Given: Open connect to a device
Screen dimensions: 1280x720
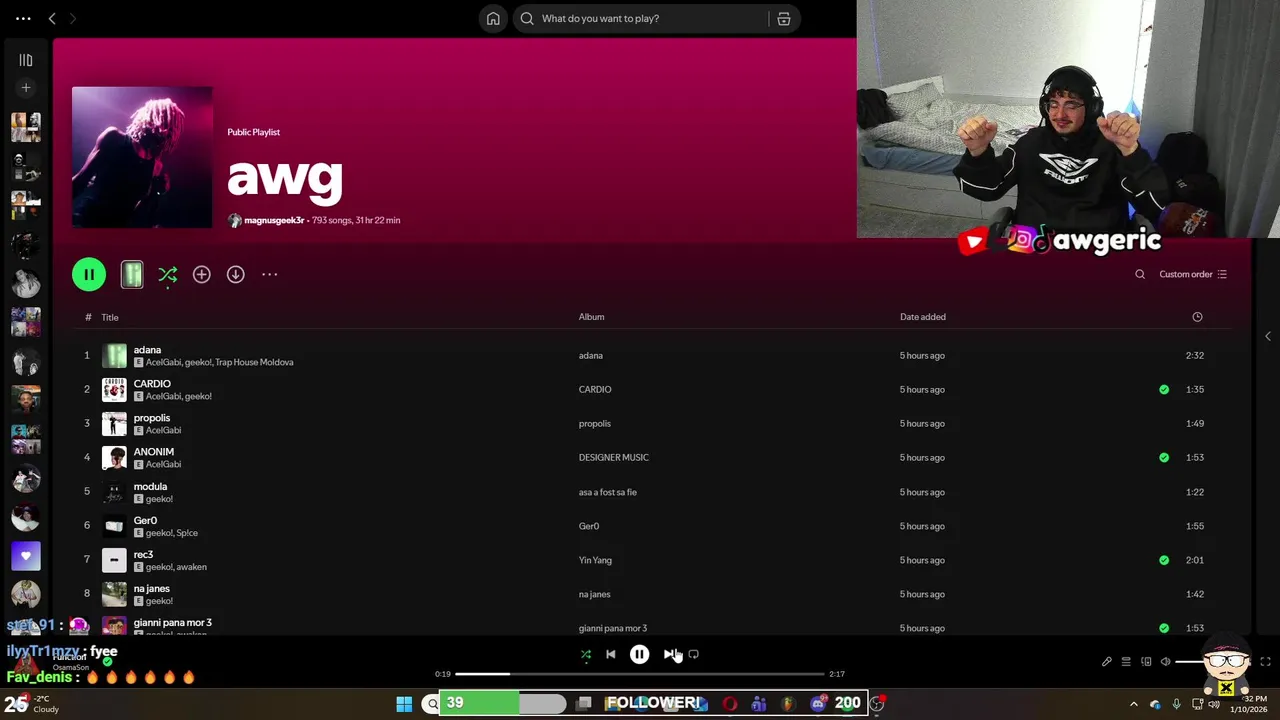Looking at the screenshot, I should click(1146, 661).
